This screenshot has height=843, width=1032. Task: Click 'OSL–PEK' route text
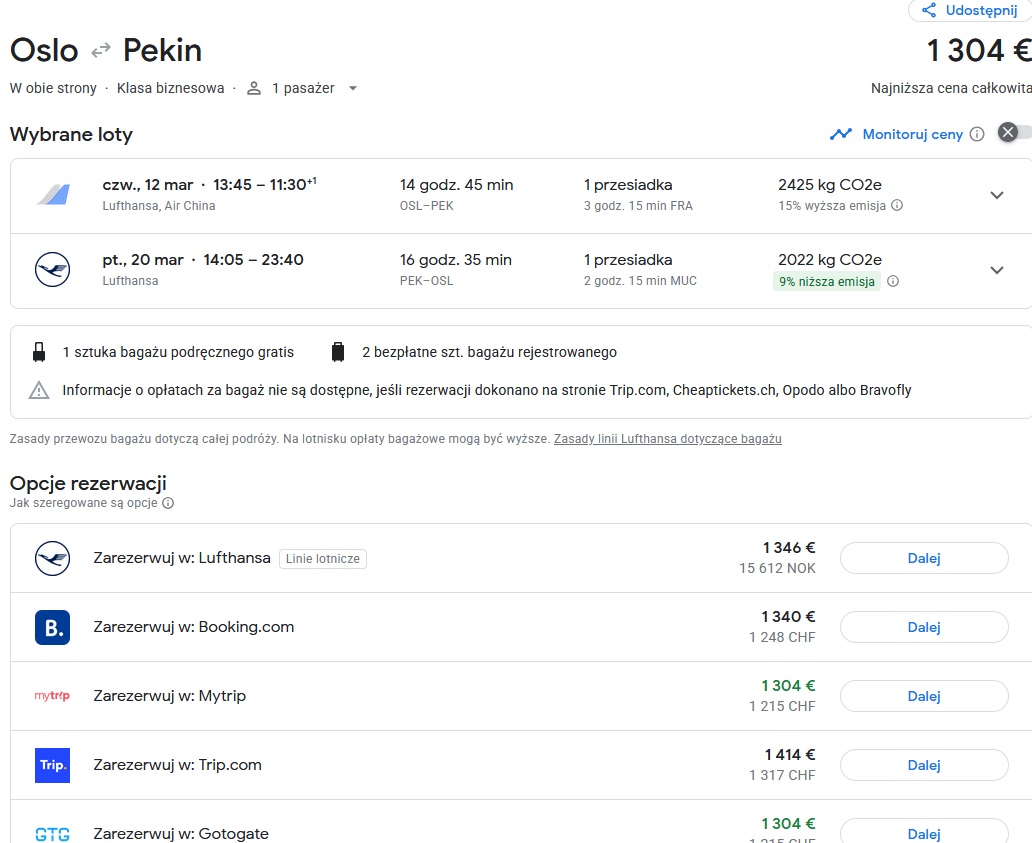click(x=426, y=206)
